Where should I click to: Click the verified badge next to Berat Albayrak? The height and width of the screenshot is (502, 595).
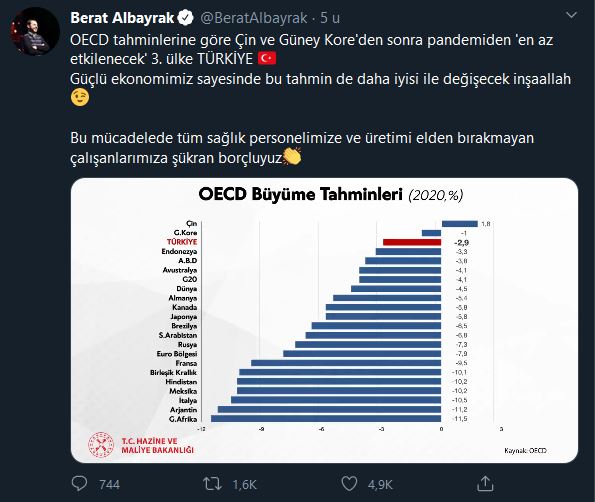click(186, 18)
